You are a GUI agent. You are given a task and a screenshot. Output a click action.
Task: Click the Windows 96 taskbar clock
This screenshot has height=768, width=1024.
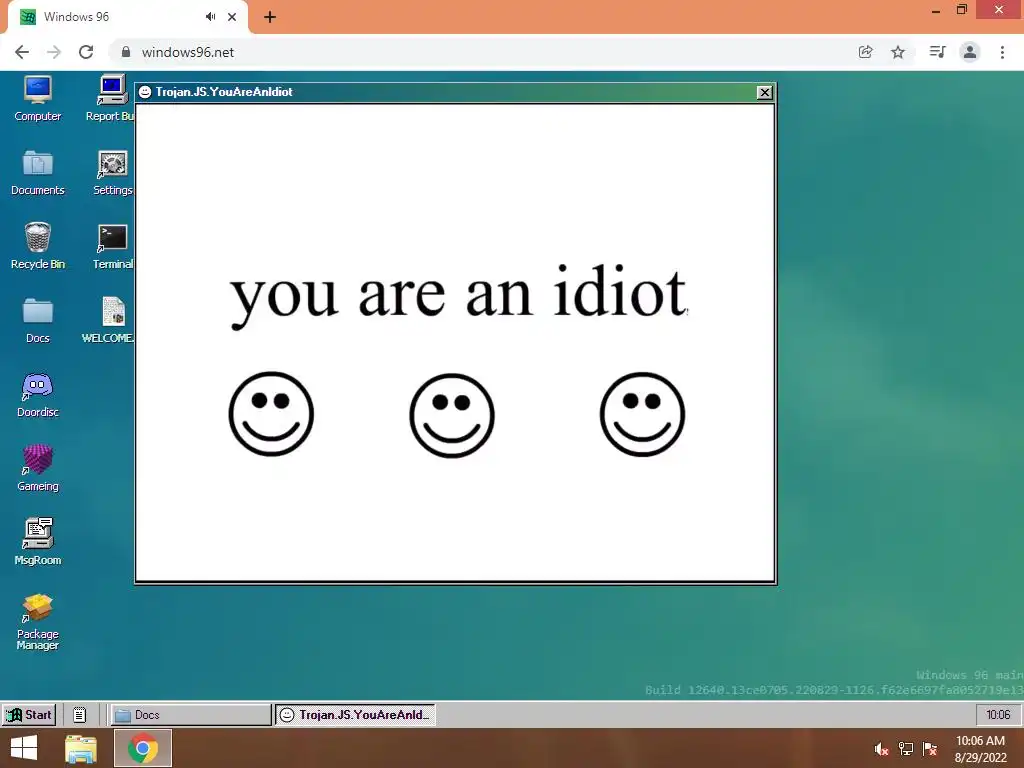tap(998, 714)
